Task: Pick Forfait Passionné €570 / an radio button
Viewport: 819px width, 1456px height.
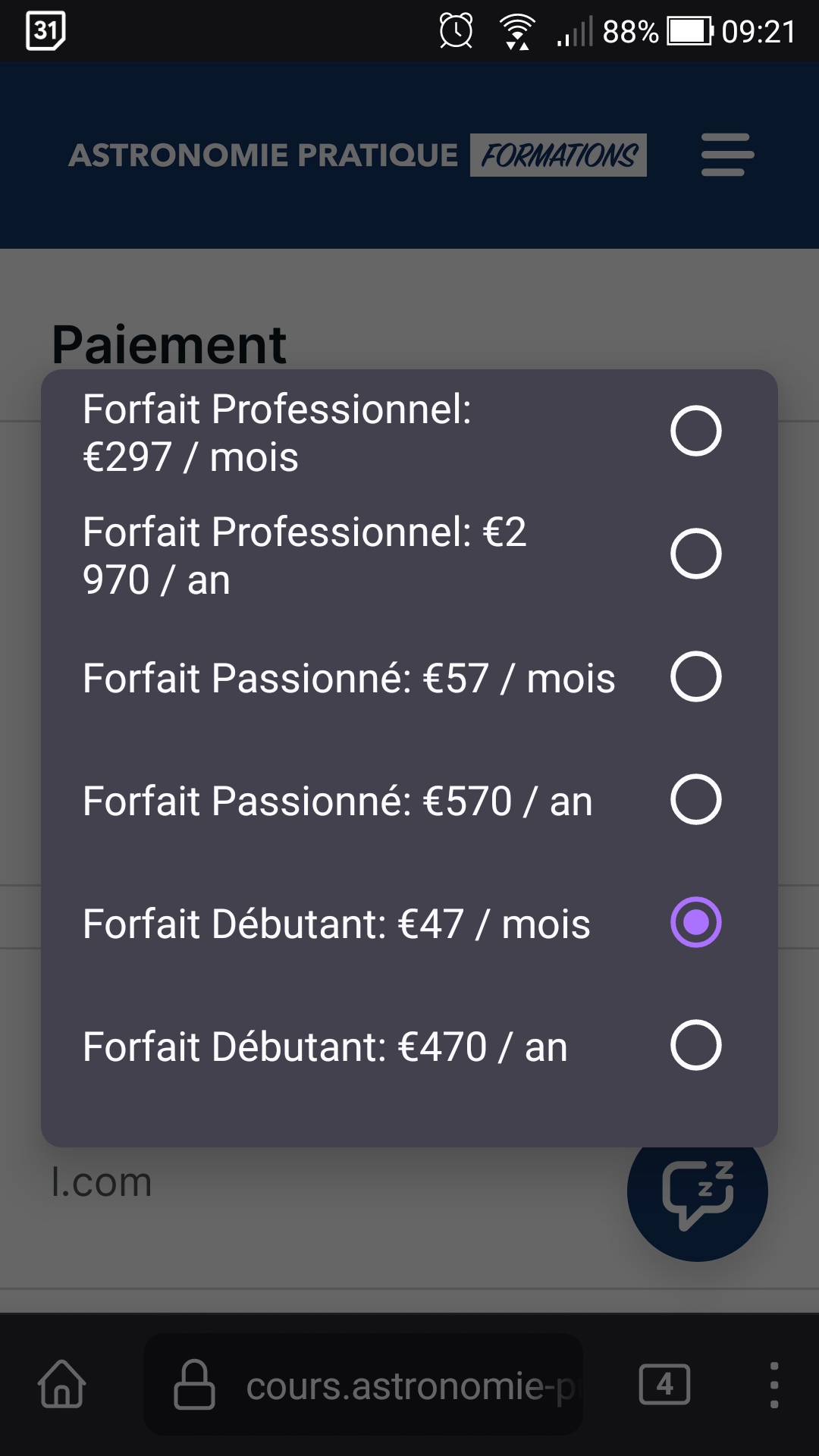Action: click(x=695, y=800)
